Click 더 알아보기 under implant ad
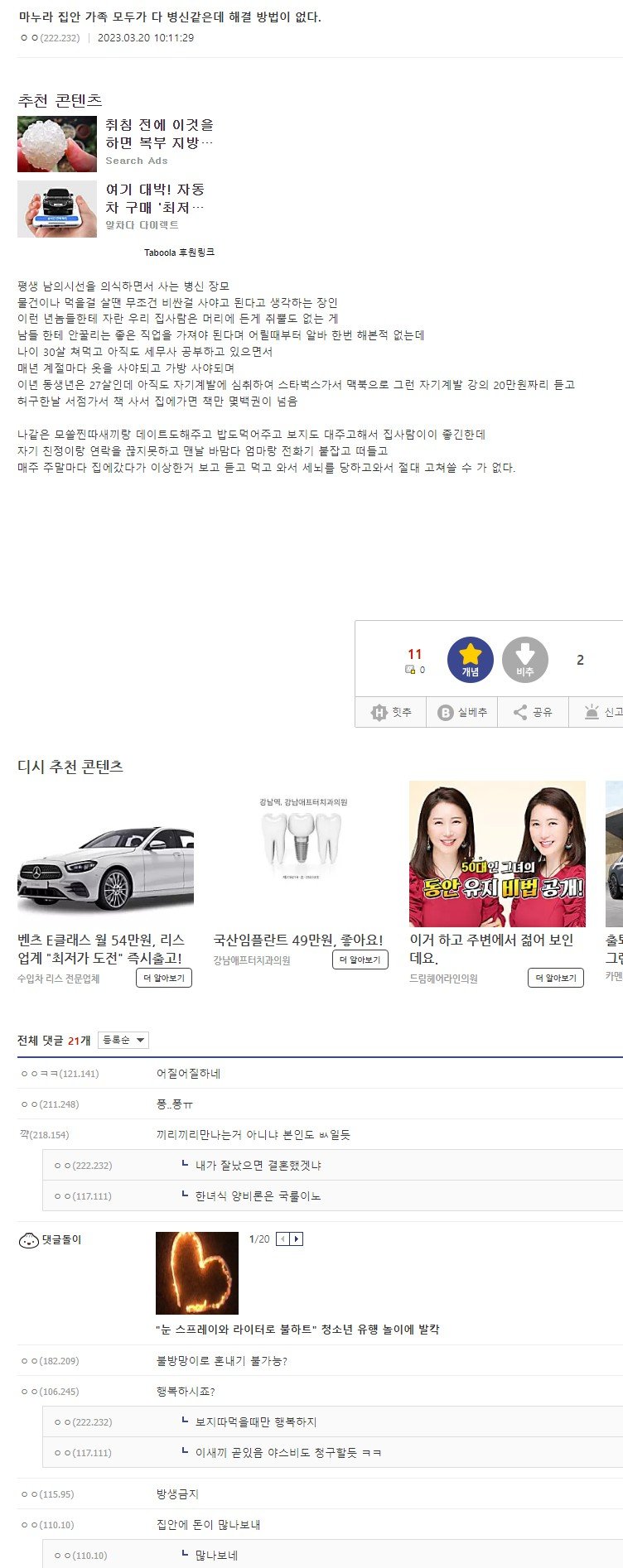The width and height of the screenshot is (623, 1568). (x=360, y=960)
